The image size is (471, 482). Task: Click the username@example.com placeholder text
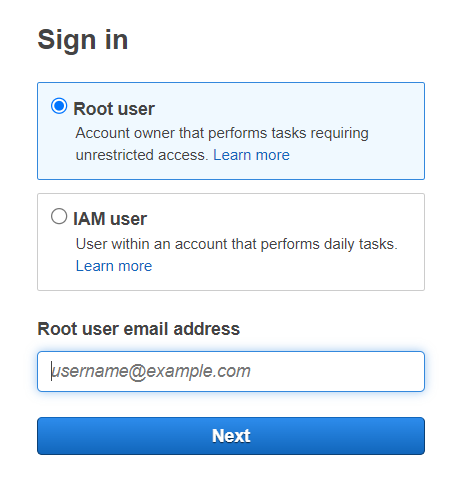point(151,371)
